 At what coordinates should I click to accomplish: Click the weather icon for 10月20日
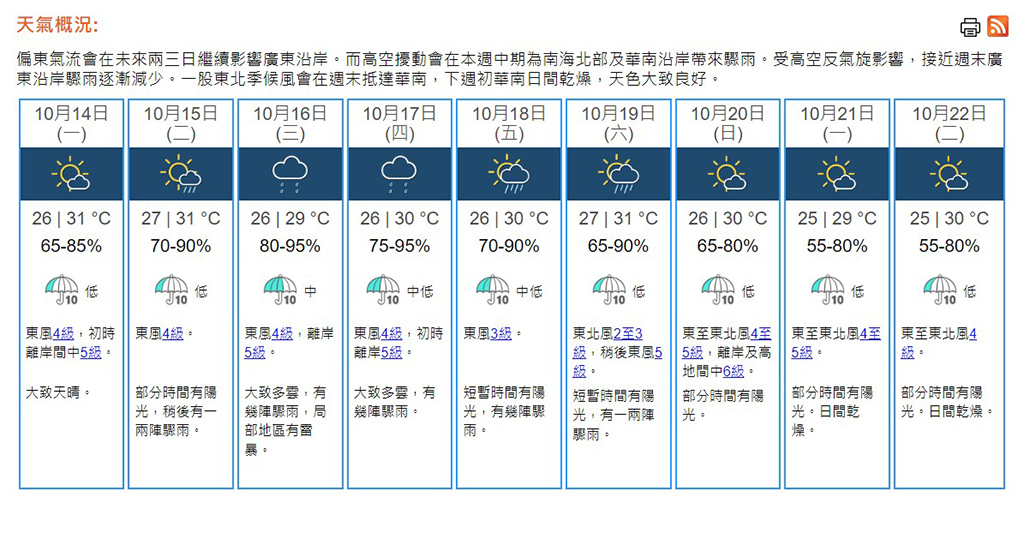[728, 175]
